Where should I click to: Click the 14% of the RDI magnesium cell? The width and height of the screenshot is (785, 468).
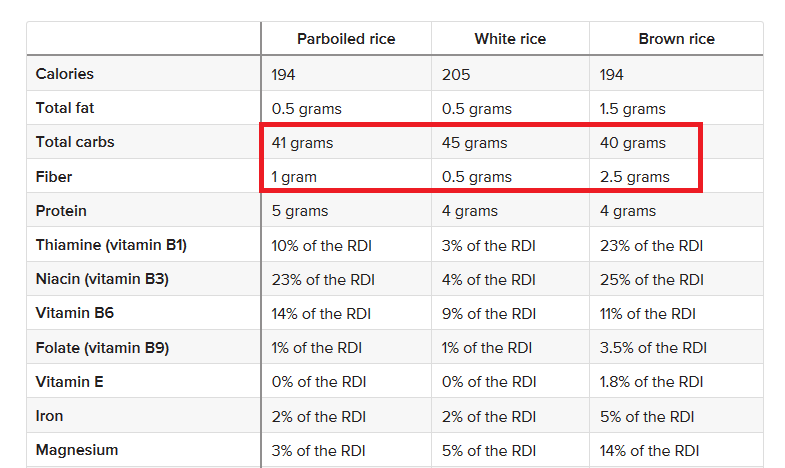[x=649, y=450]
